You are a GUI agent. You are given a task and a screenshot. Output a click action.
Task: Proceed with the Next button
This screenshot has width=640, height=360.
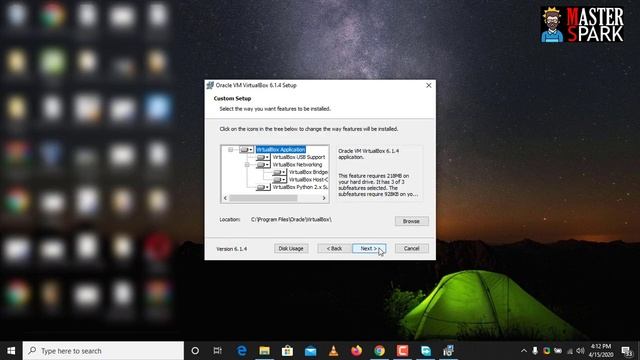point(369,249)
